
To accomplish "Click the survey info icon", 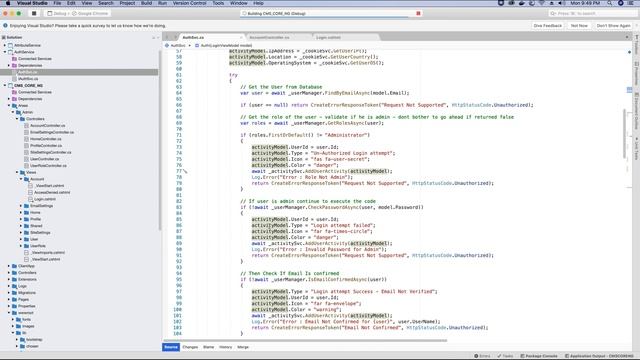I will [5, 25].
